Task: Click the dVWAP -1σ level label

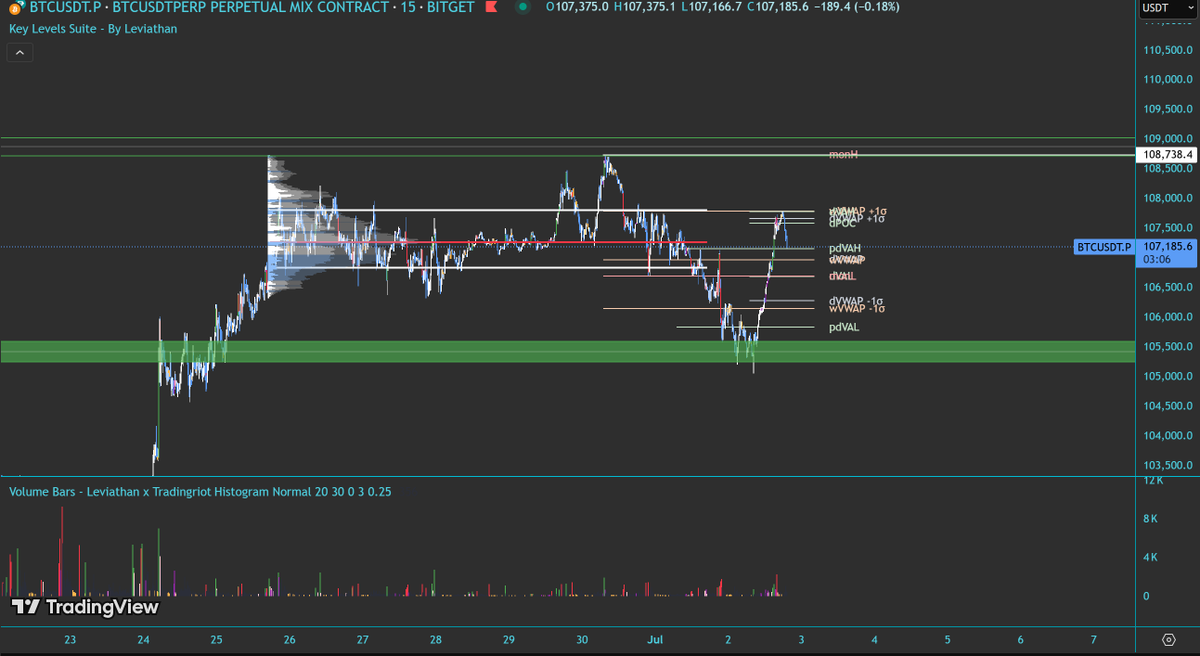Action: (856, 301)
